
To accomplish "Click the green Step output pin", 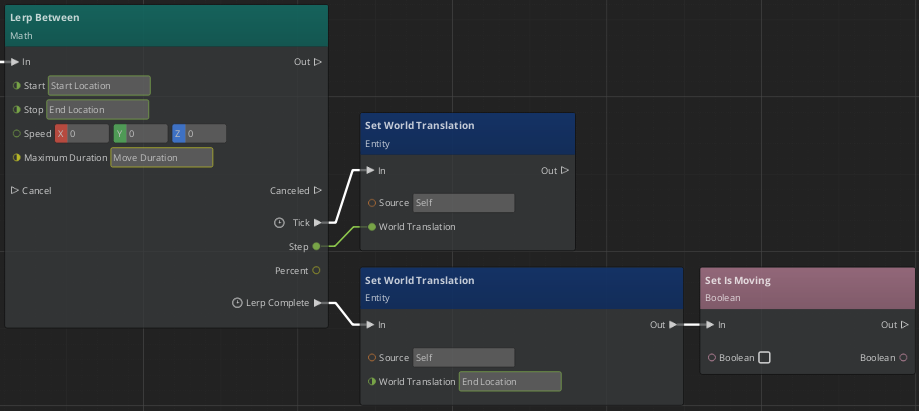I will pyautogui.click(x=317, y=246).
